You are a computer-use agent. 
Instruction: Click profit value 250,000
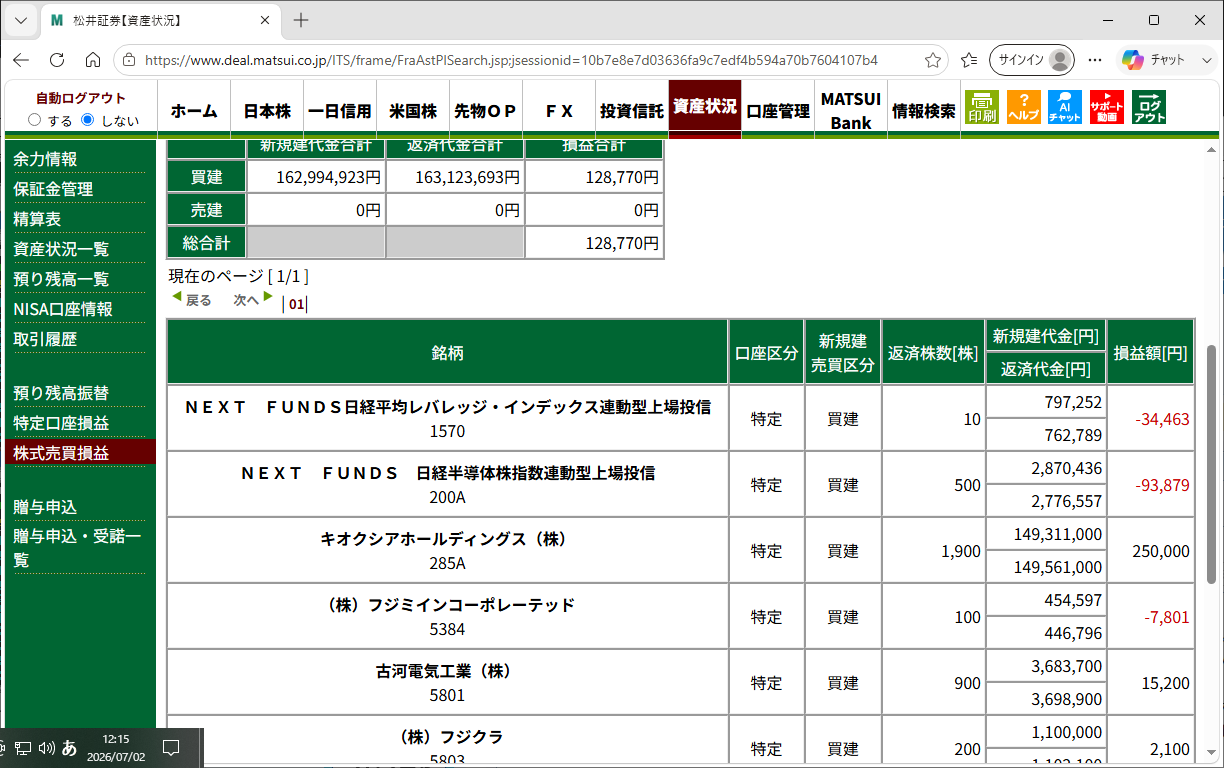pos(1160,551)
